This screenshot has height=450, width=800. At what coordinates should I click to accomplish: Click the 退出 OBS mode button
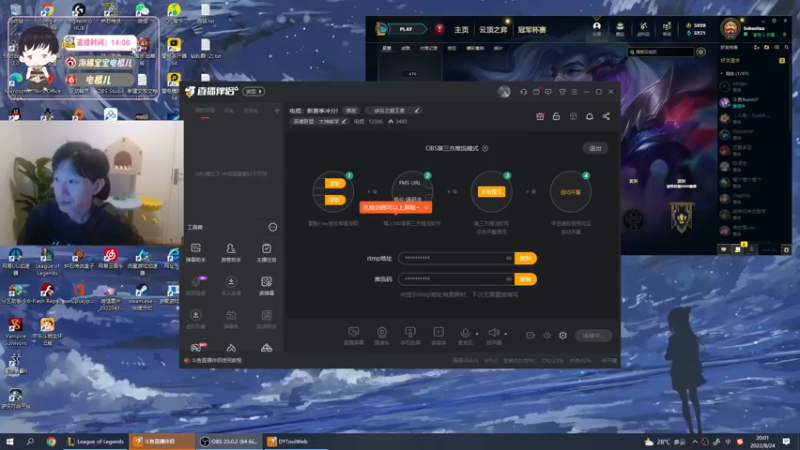[x=595, y=148]
